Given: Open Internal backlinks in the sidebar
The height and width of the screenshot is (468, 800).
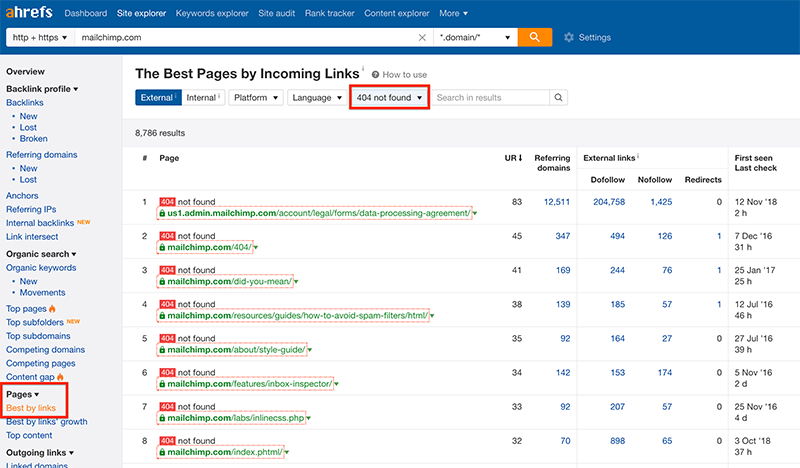Looking at the screenshot, I should 40,223.
